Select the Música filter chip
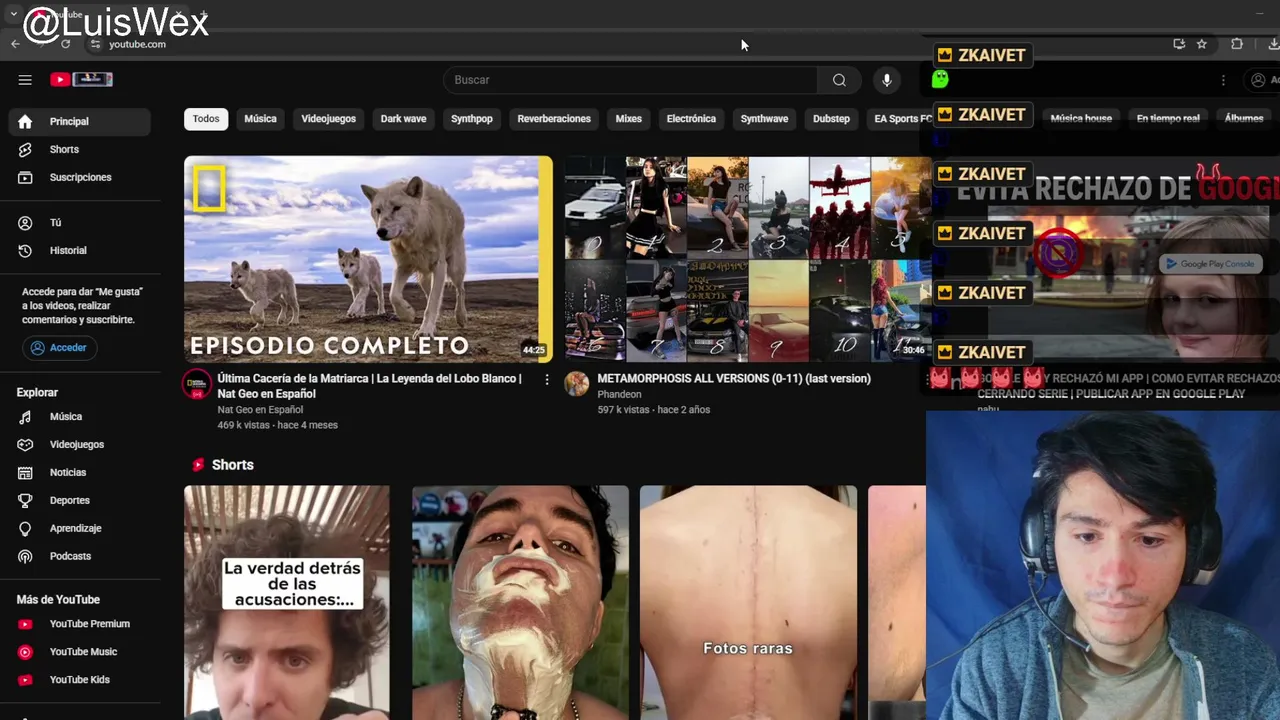 click(260, 119)
